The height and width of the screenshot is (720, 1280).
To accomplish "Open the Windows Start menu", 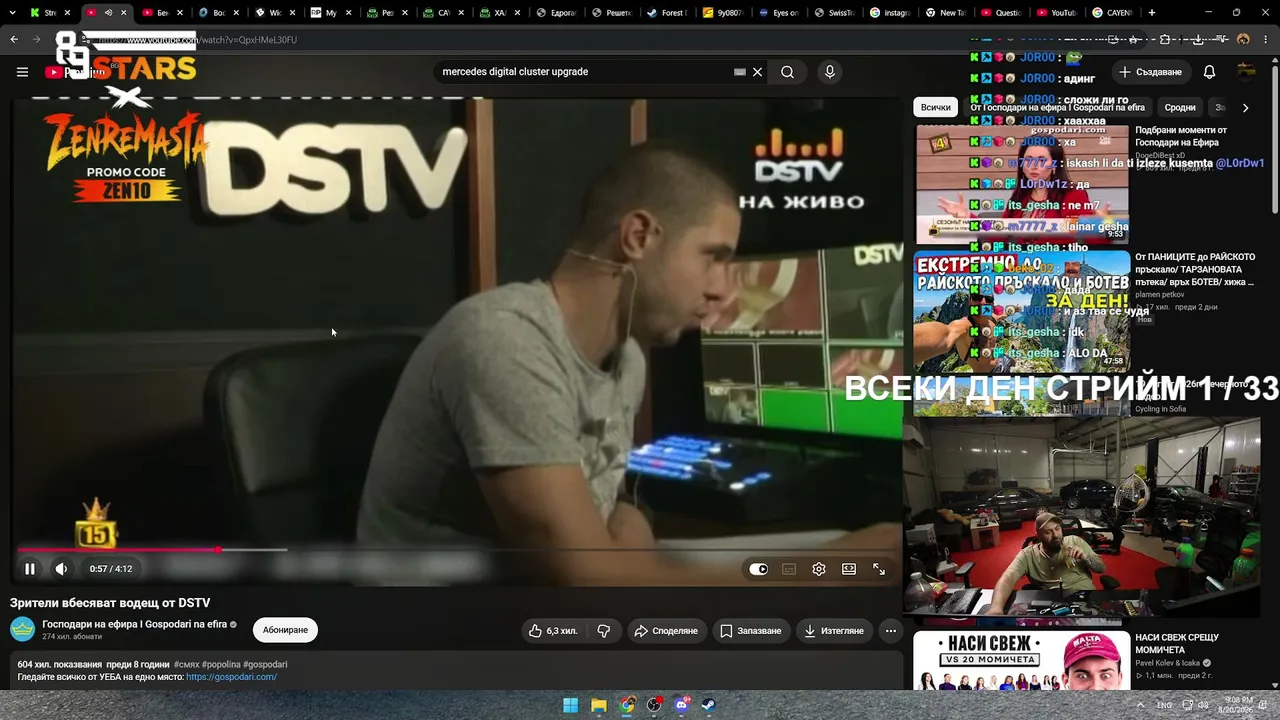I will click(570, 705).
